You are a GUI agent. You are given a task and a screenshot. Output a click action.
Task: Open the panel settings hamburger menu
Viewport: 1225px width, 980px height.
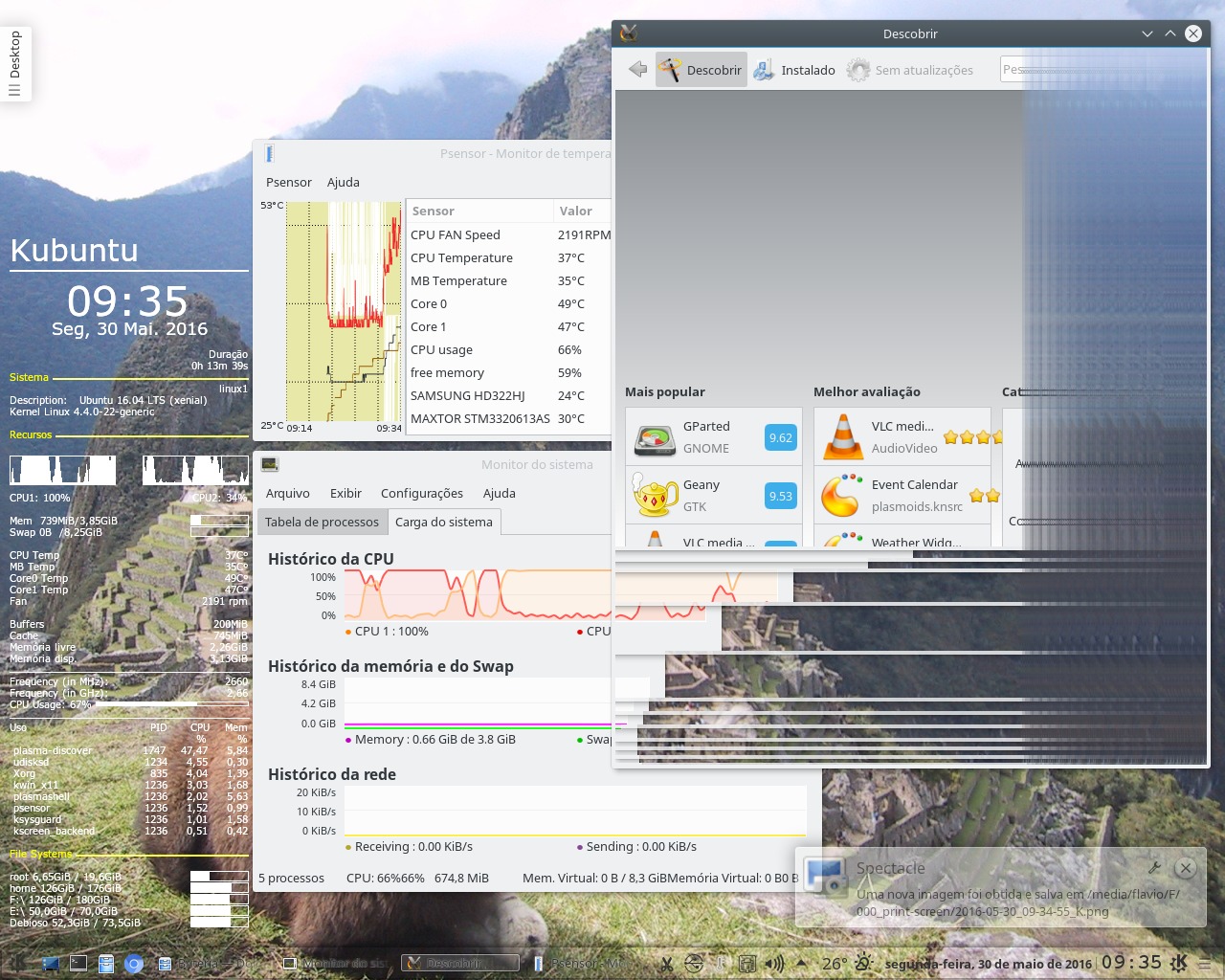pos(1205,964)
